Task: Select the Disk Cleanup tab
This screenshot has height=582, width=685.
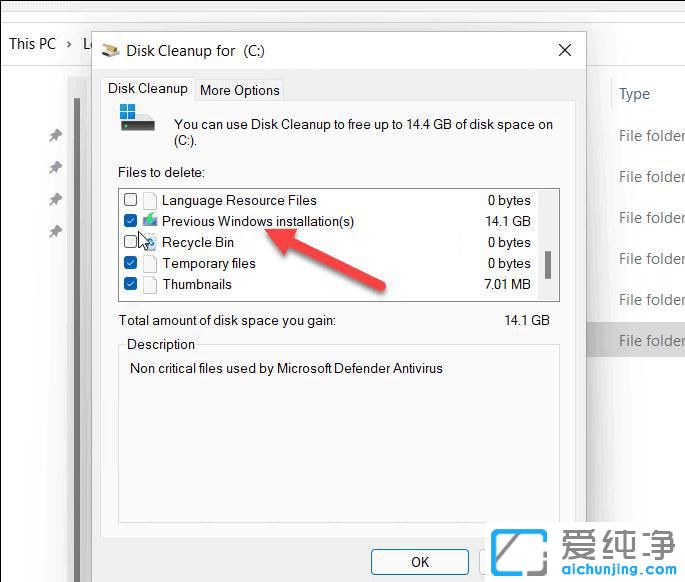Action: (148, 89)
